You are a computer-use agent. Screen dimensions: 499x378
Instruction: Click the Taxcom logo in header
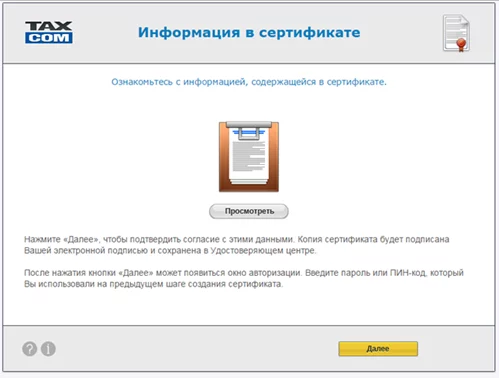pyautogui.click(x=49, y=32)
